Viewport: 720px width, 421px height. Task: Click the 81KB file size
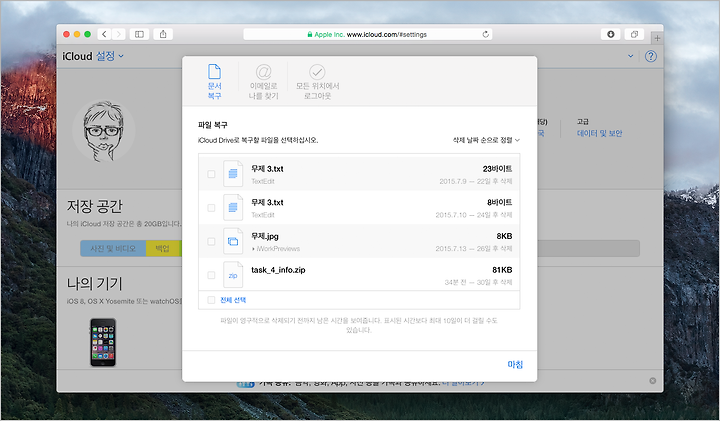pos(502,270)
